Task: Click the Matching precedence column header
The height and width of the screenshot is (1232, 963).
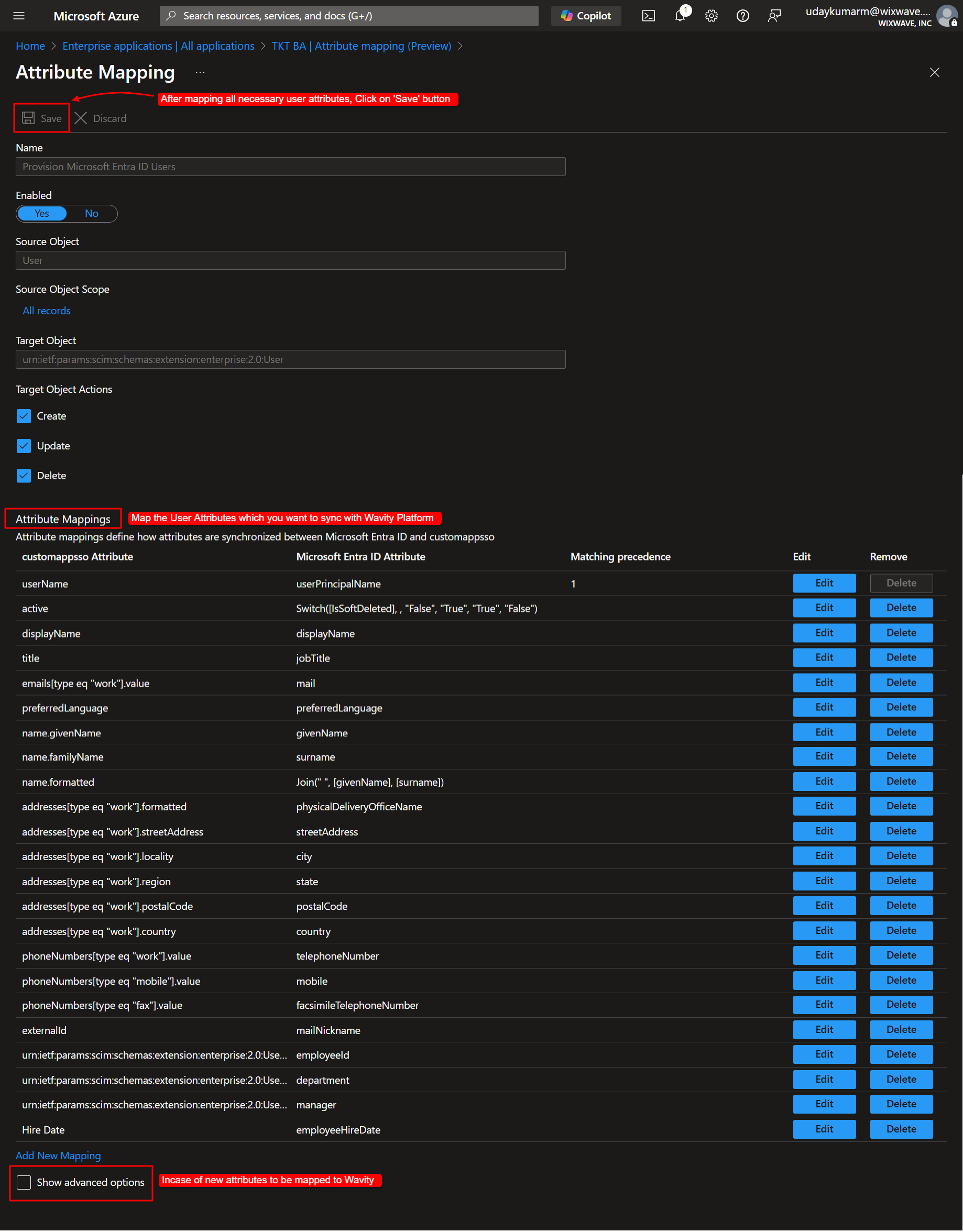Action: coord(620,557)
